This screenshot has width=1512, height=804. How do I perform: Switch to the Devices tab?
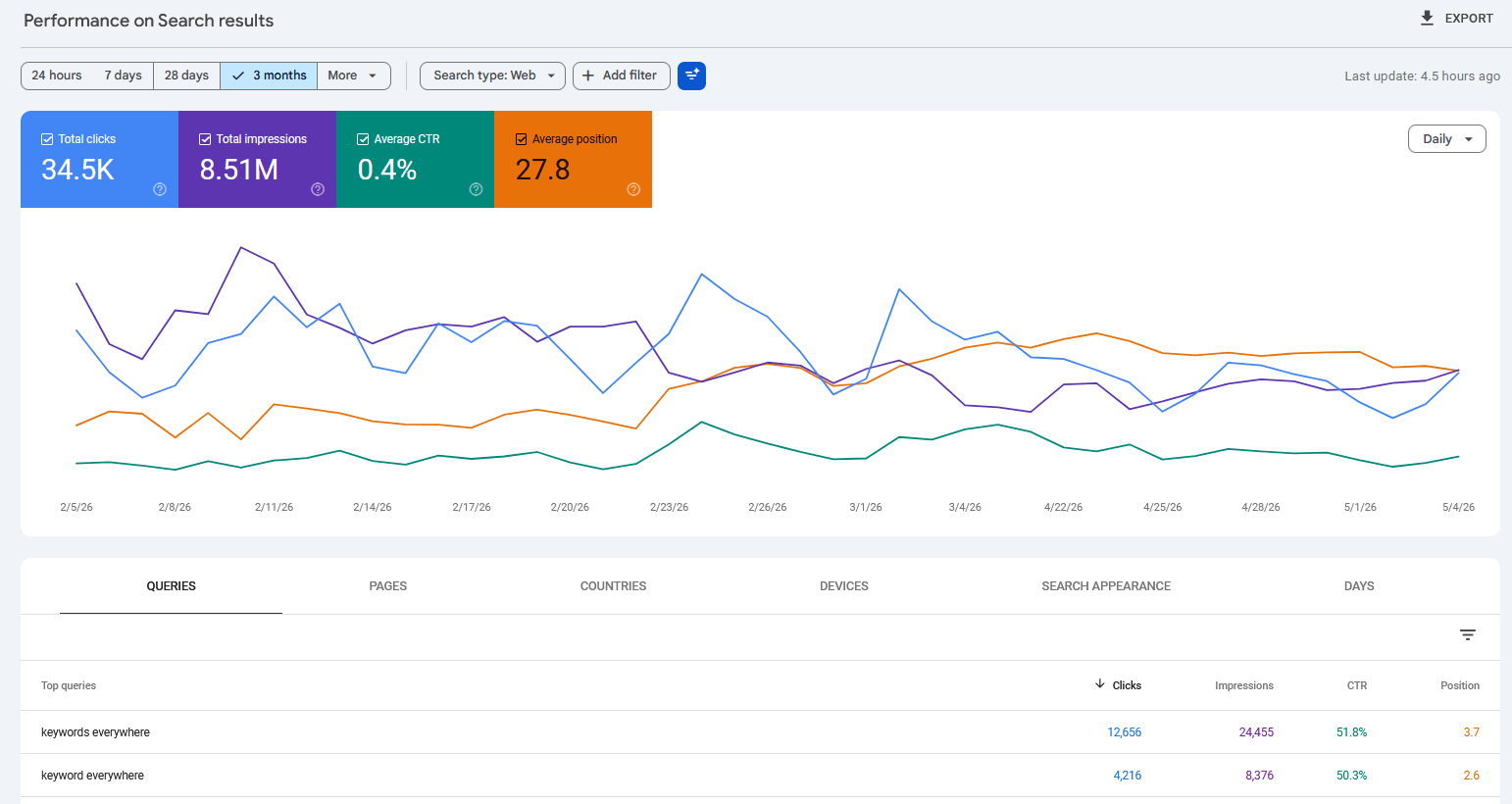point(844,586)
